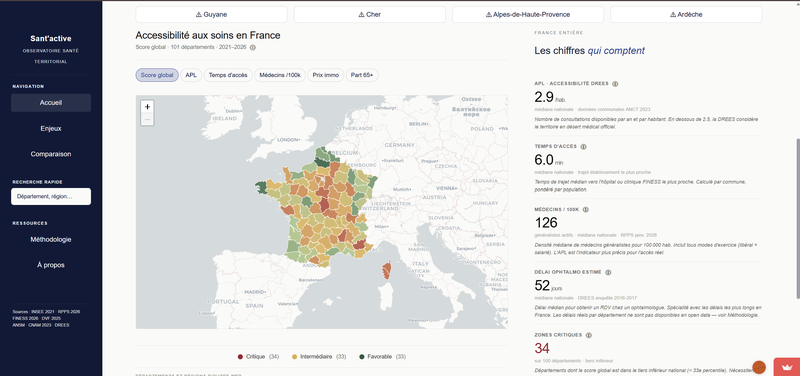
Task: Click the orange round floating button
Action: pos(759,367)
